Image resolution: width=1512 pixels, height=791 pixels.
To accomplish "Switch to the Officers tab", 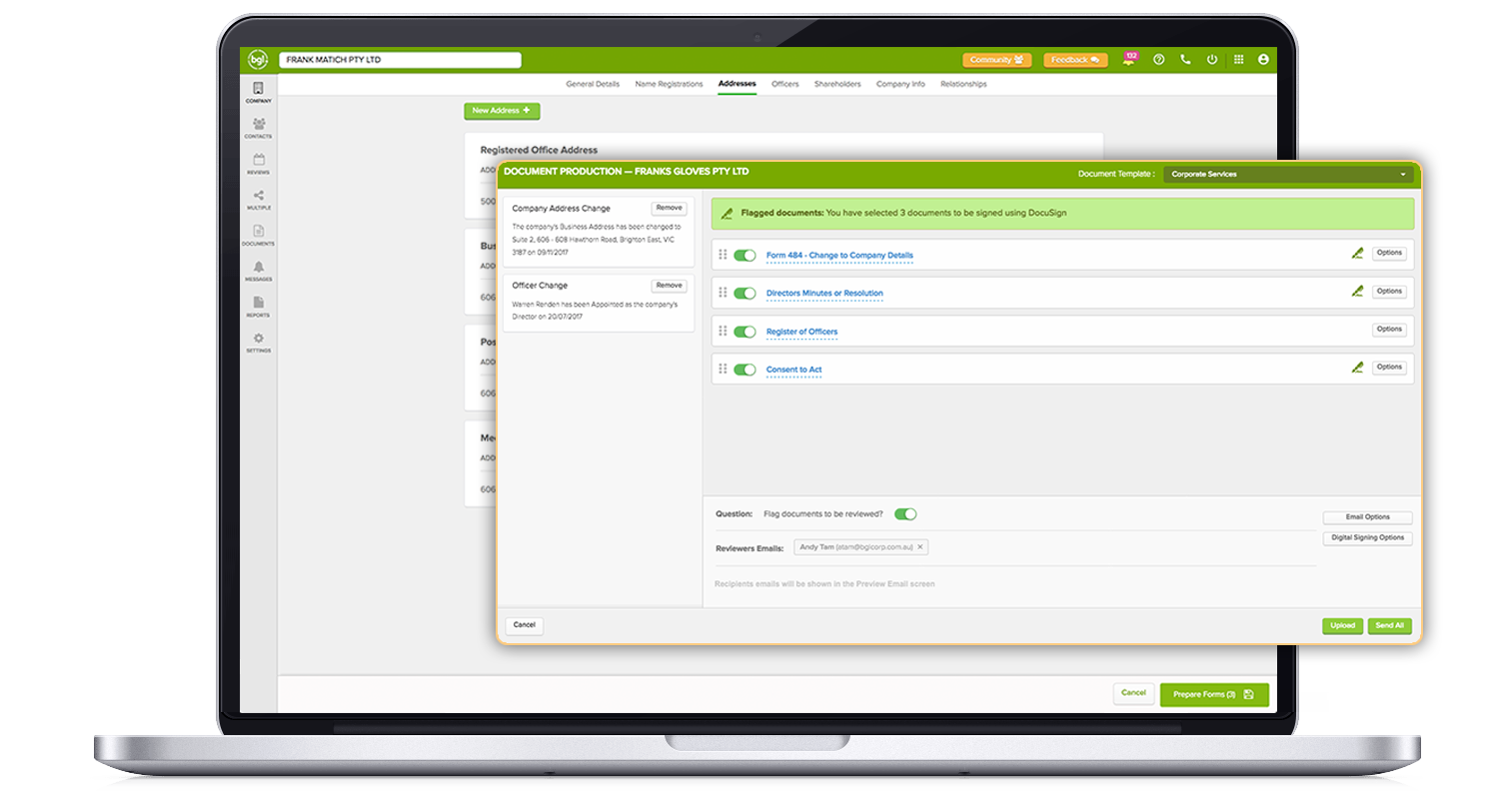I will coord(784,84).
